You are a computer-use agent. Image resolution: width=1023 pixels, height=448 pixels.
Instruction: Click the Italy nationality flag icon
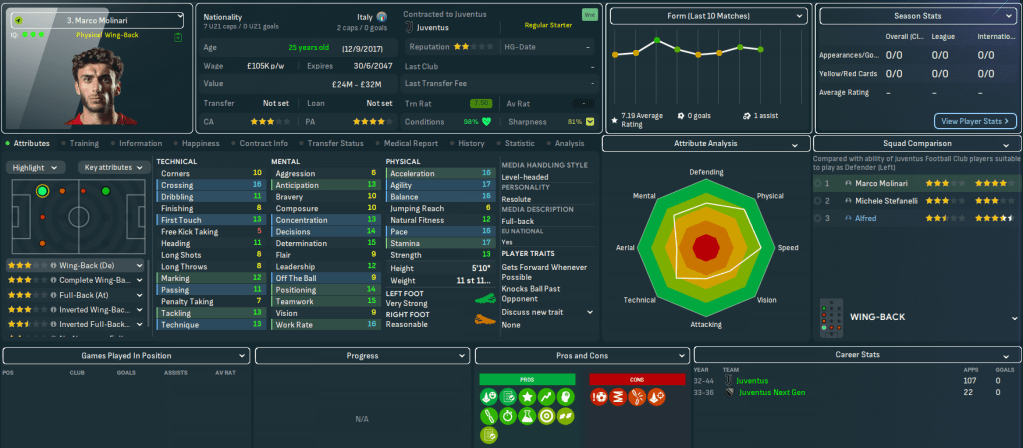coord(381,17)
